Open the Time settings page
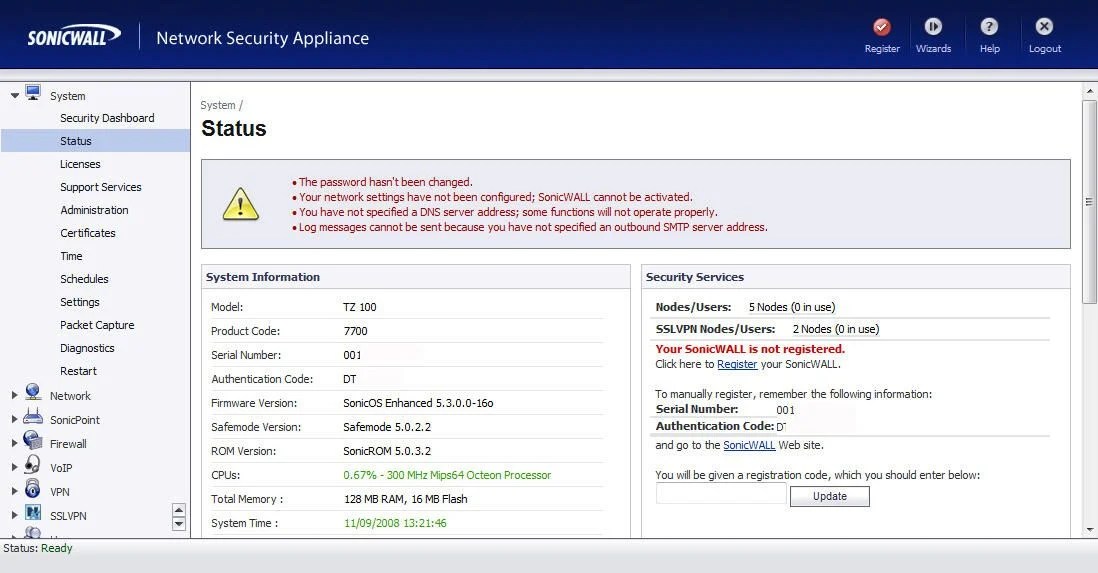 click(x=71, y=256)
